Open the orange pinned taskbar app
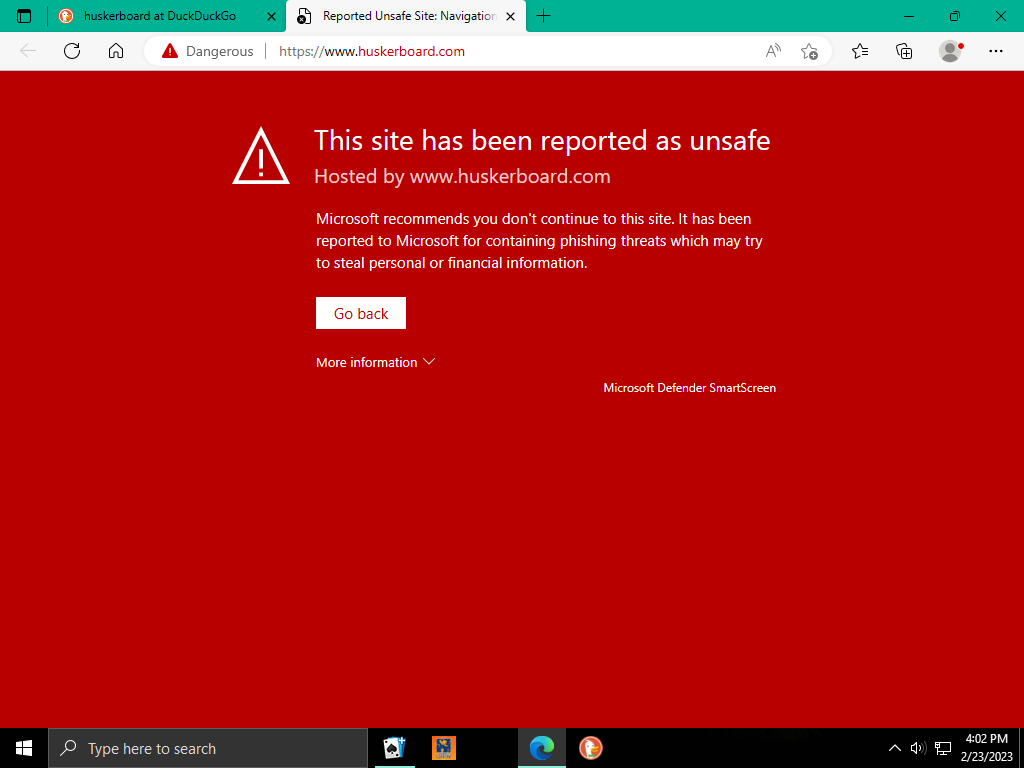Viewport: 1024px width, 768px height. click(x=444, y=748)
